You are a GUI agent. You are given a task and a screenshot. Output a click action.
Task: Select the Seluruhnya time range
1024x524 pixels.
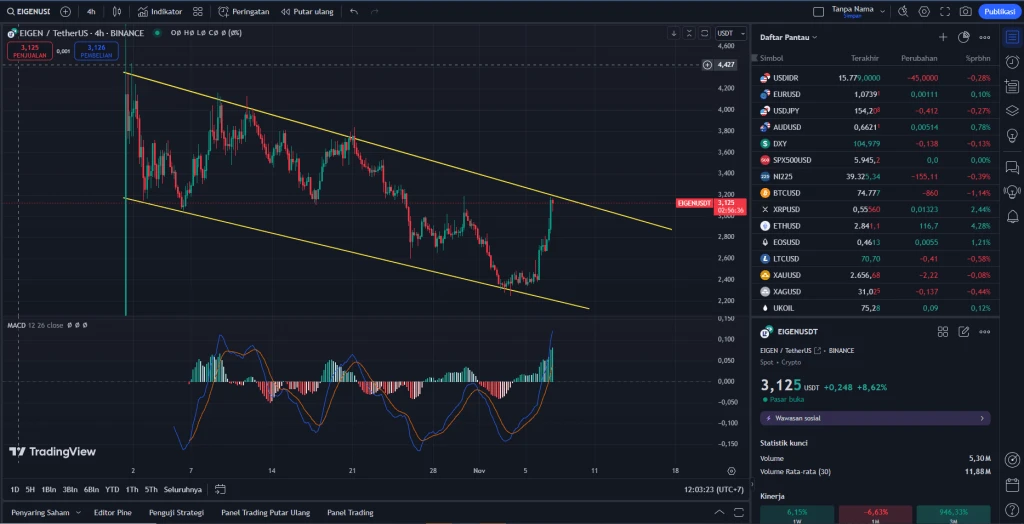182,489
